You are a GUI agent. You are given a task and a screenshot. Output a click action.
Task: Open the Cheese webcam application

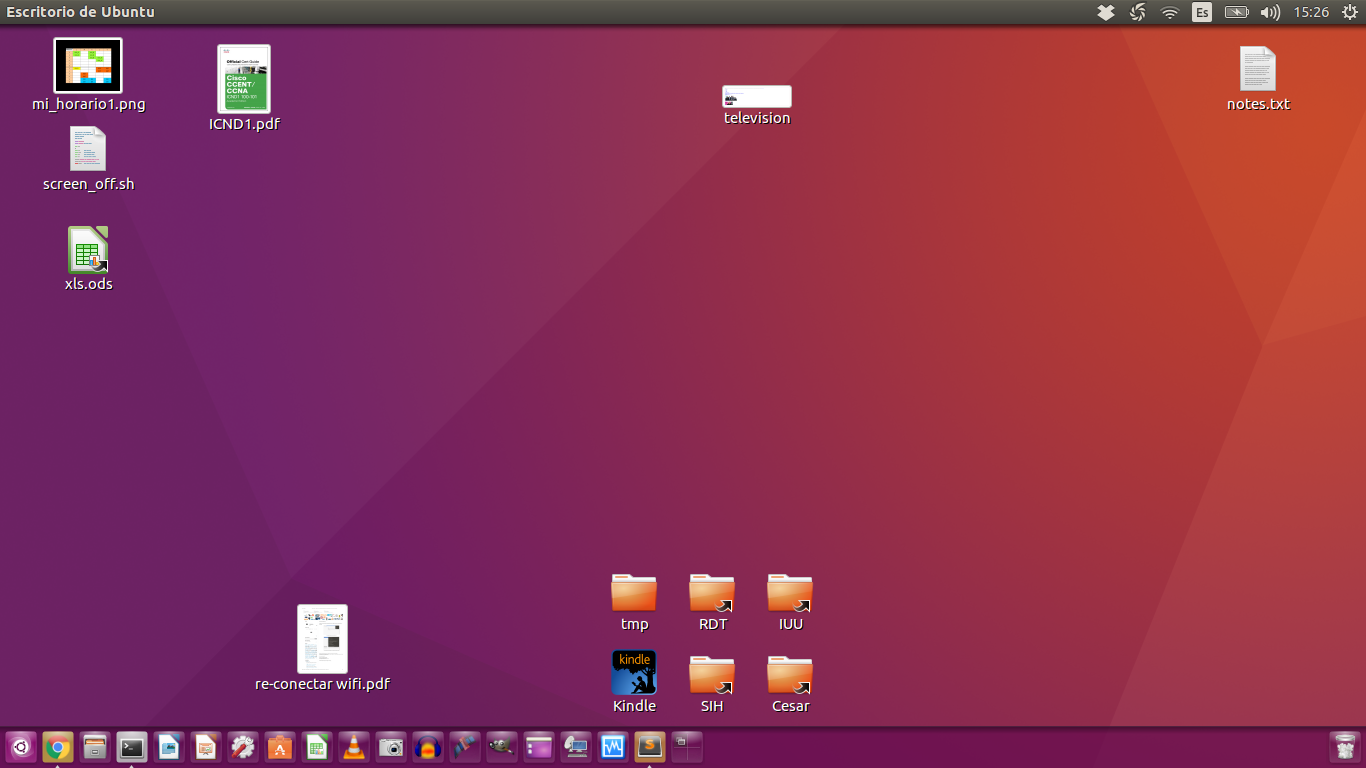(x=391, y=747)
